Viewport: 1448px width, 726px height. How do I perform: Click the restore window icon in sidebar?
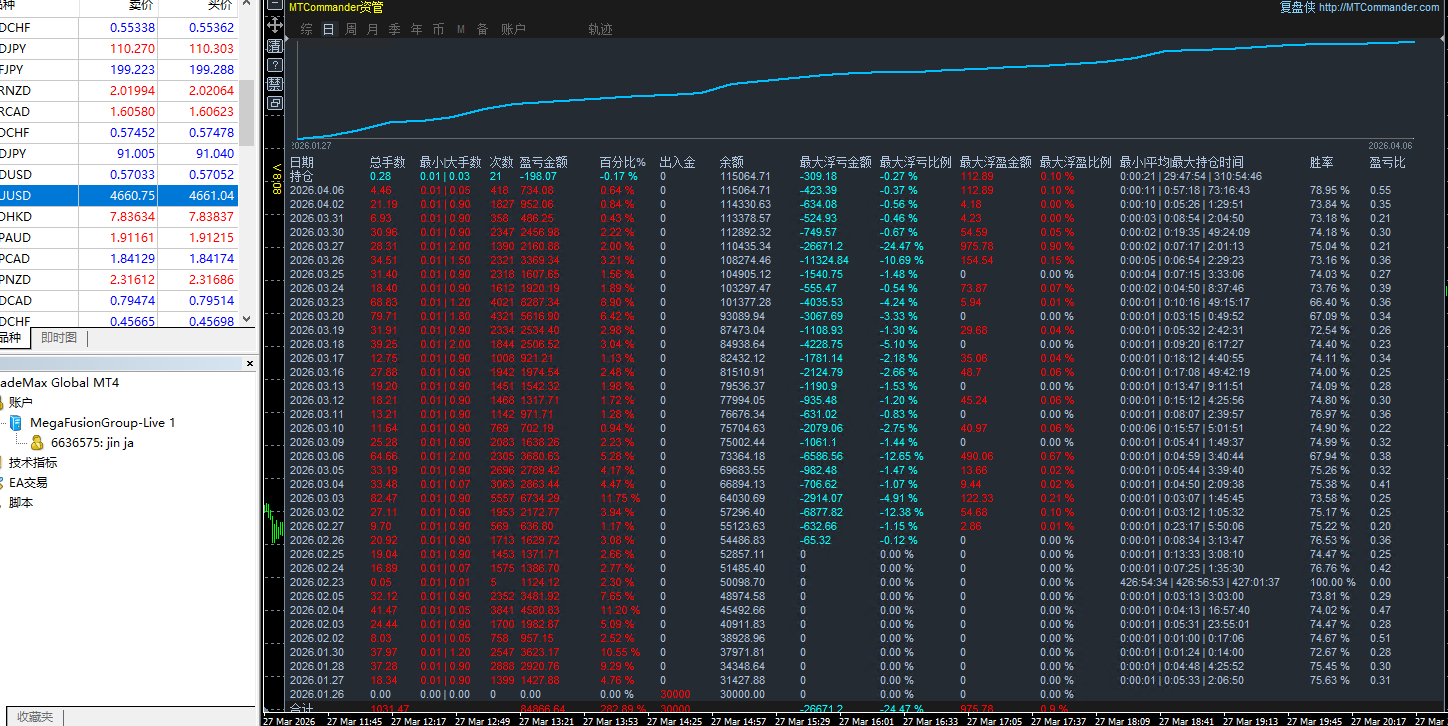(x=275, y=102)
